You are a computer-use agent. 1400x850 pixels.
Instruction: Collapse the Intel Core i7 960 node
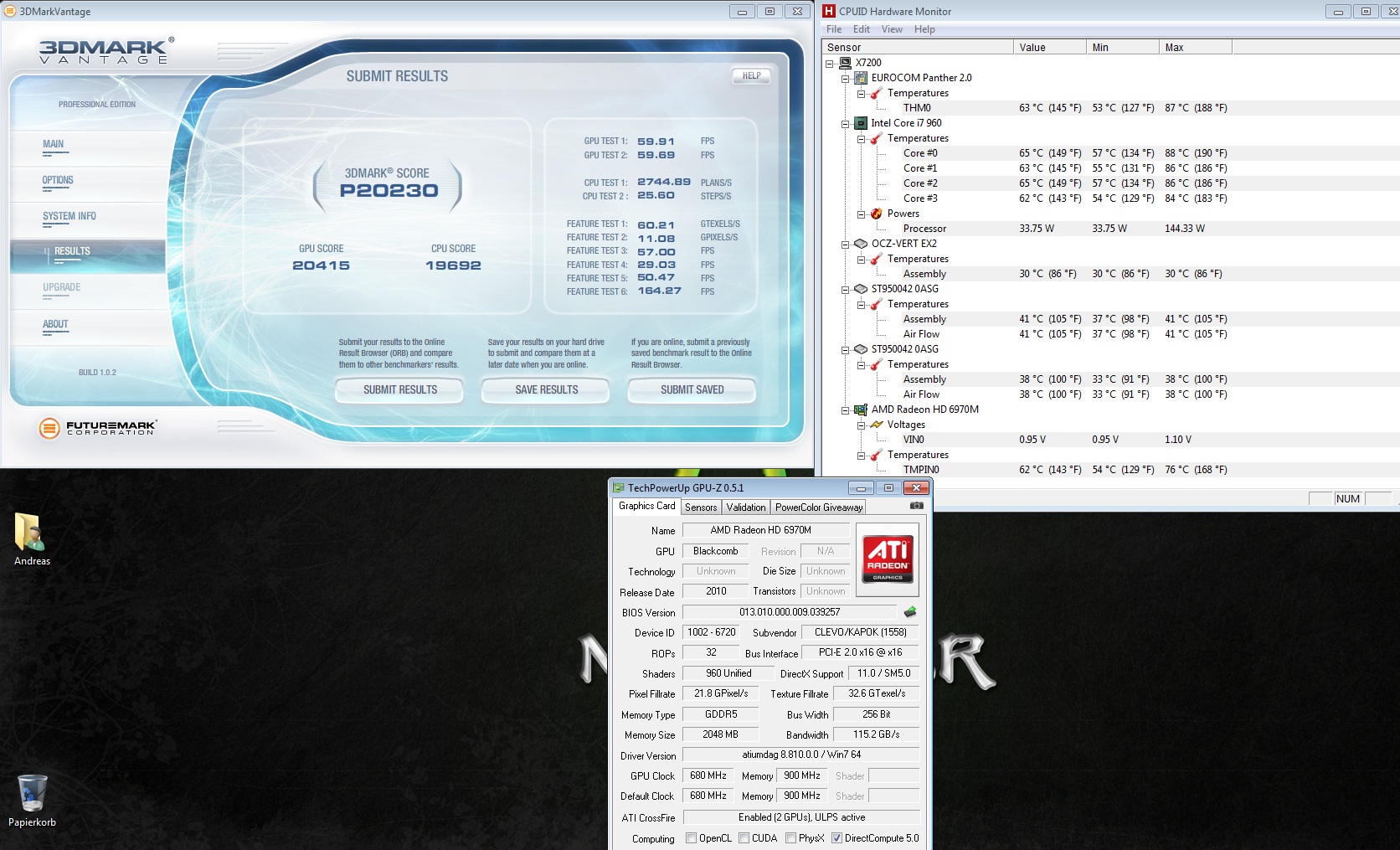point(845,123)
